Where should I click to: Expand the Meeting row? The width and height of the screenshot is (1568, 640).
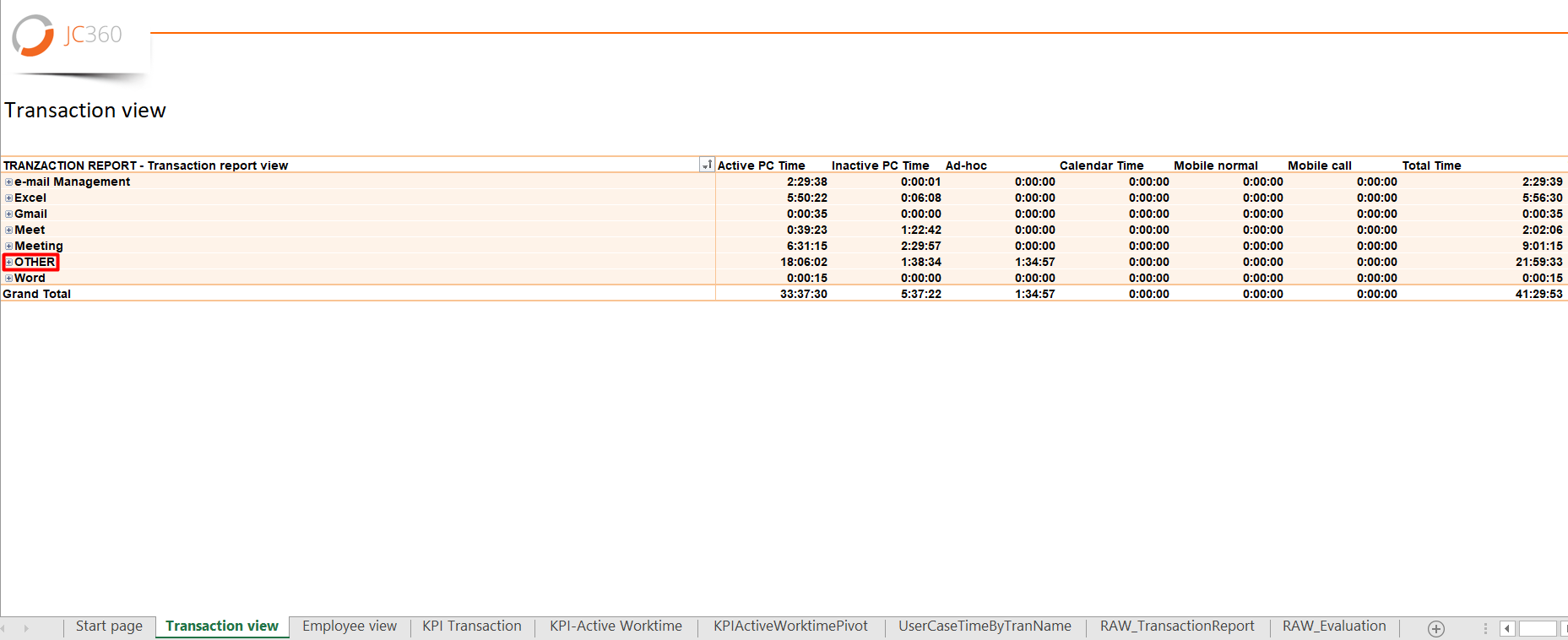point(8,246)
